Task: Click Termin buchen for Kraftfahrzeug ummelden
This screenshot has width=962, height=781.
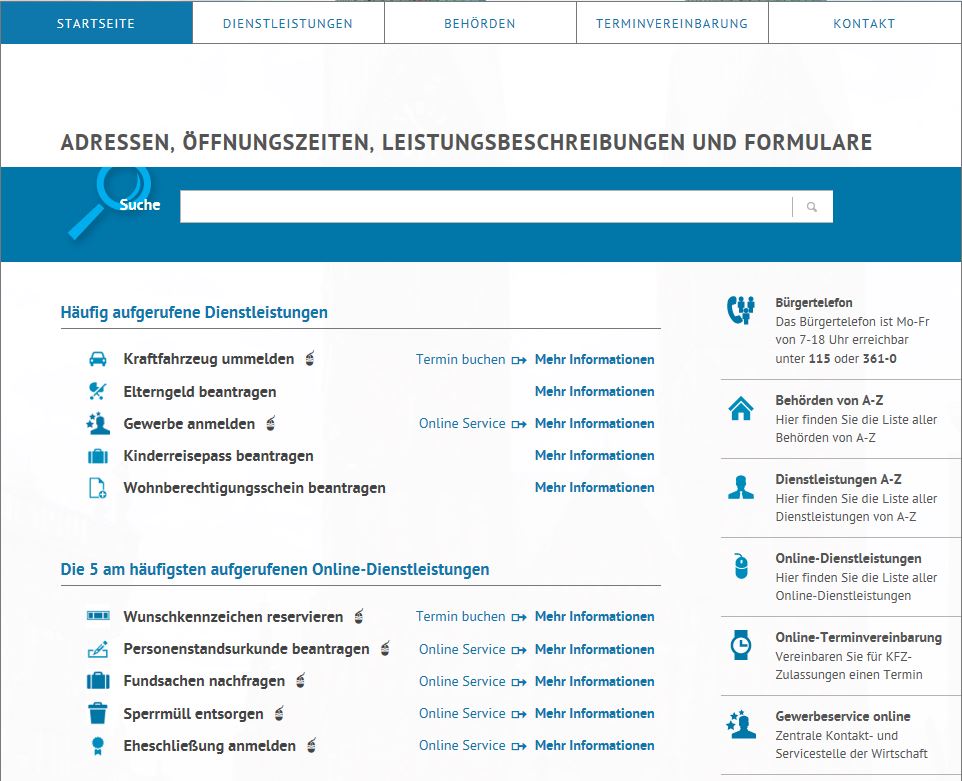Action: (x=460, y=360)
